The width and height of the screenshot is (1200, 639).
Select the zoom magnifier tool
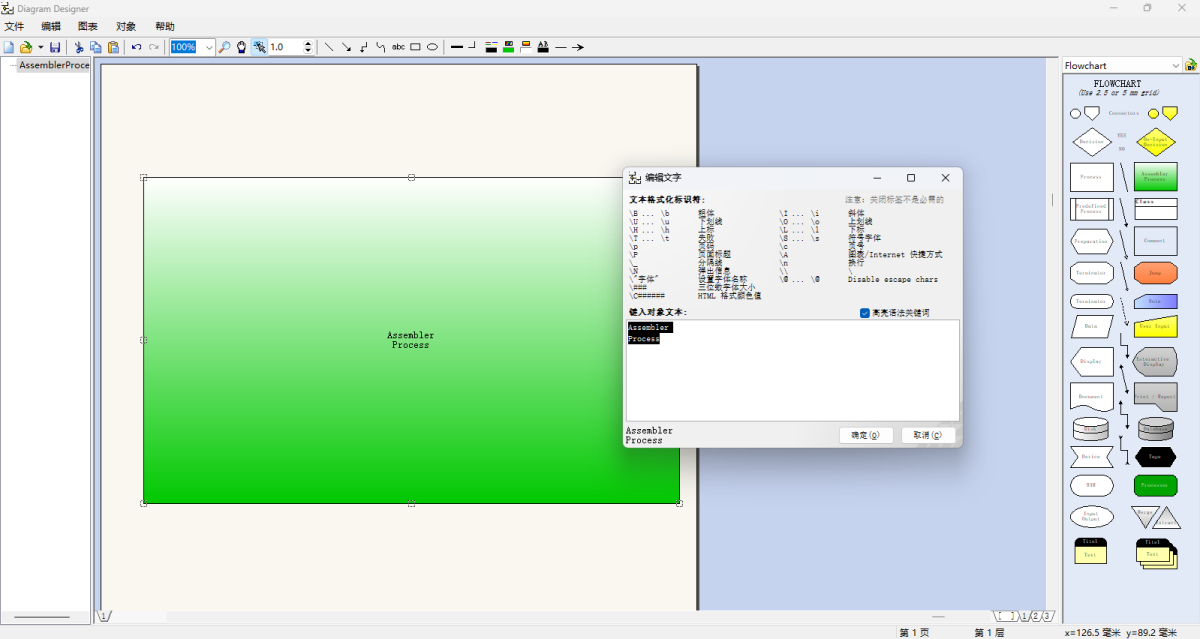tap(225, 47)
